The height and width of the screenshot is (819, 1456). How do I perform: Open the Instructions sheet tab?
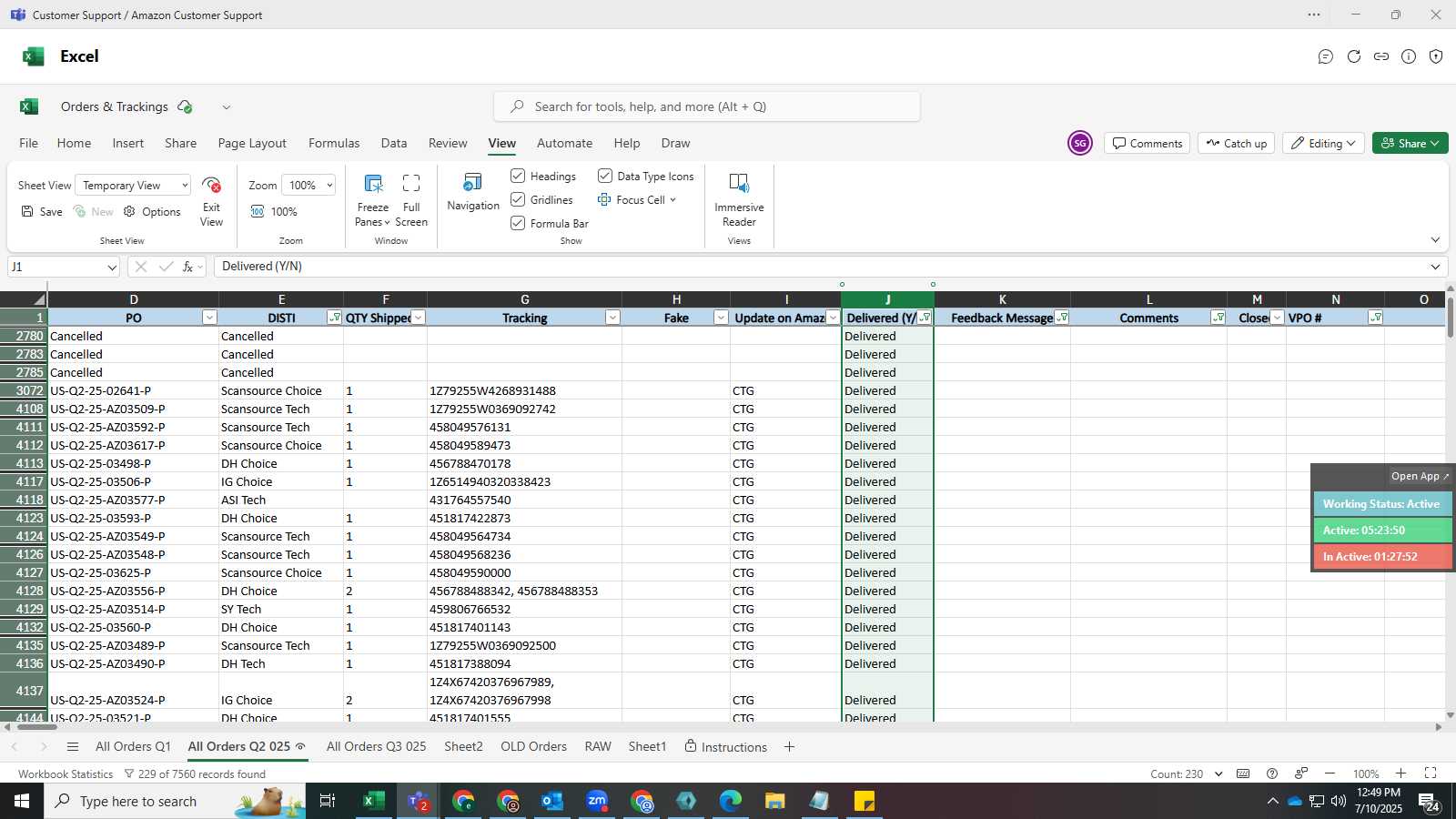[x=725, y=746]
